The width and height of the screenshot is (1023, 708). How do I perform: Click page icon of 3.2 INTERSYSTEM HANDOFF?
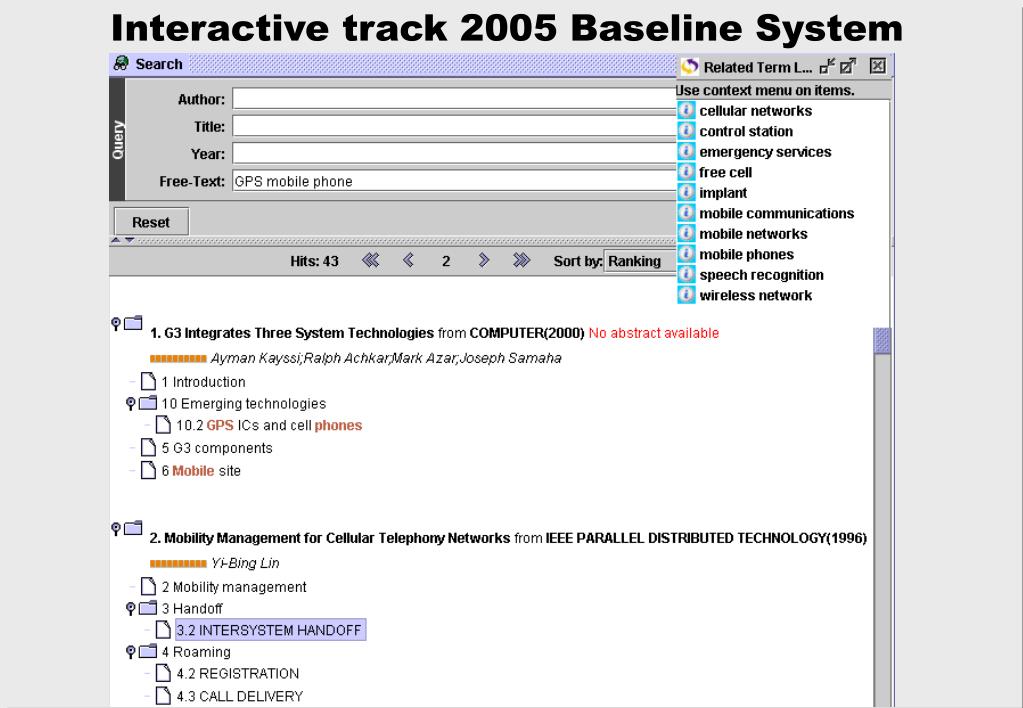coord(163,630)
